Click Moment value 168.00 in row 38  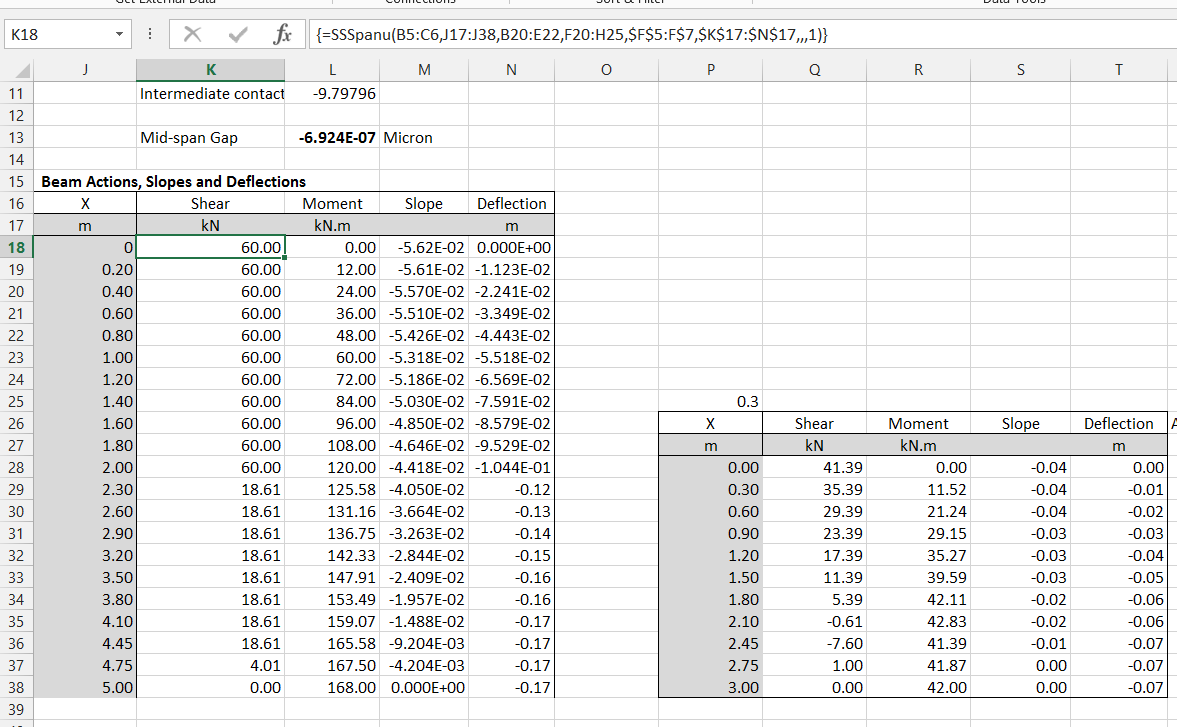[x=352, y=688]
